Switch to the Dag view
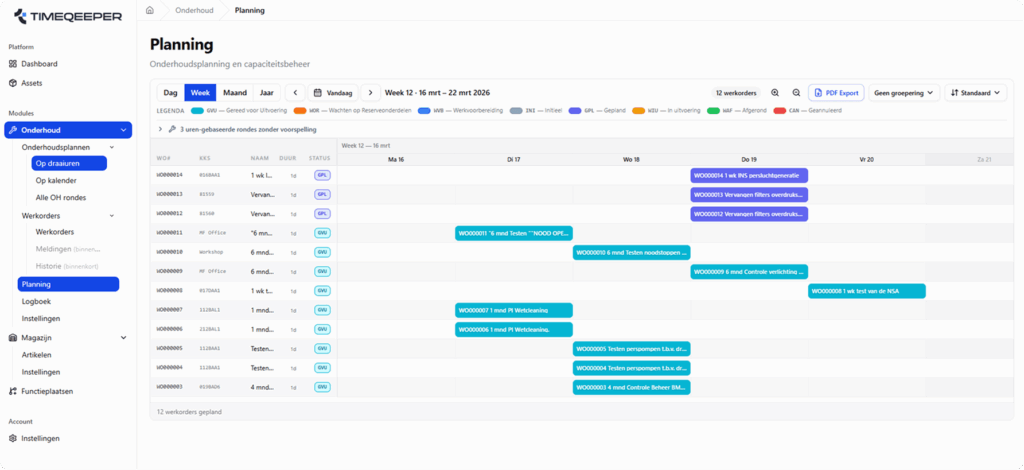This screenshot has width=1024, height=470. click(170, 93)
